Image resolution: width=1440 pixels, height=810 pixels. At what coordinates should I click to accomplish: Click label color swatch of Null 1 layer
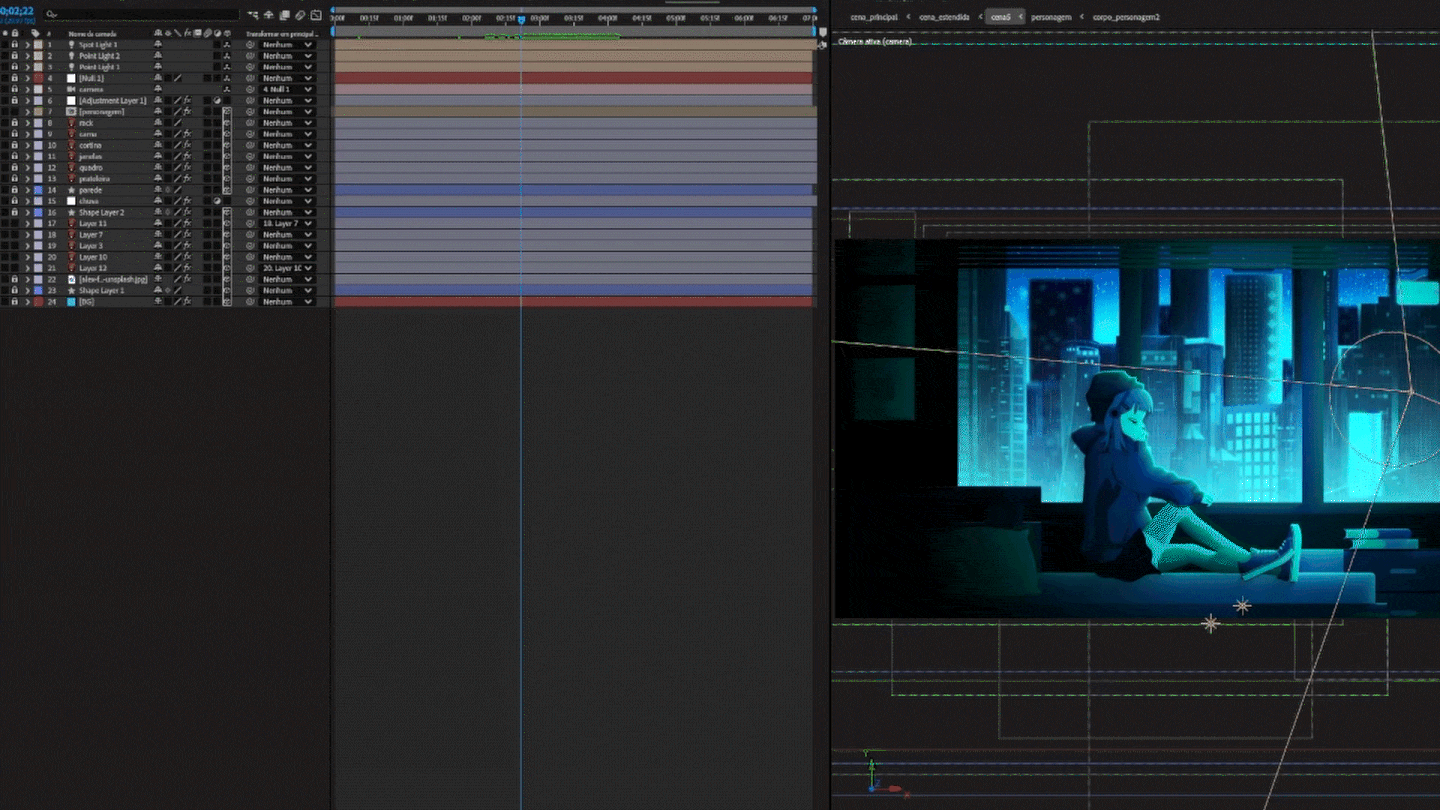(x=38, y=78)
